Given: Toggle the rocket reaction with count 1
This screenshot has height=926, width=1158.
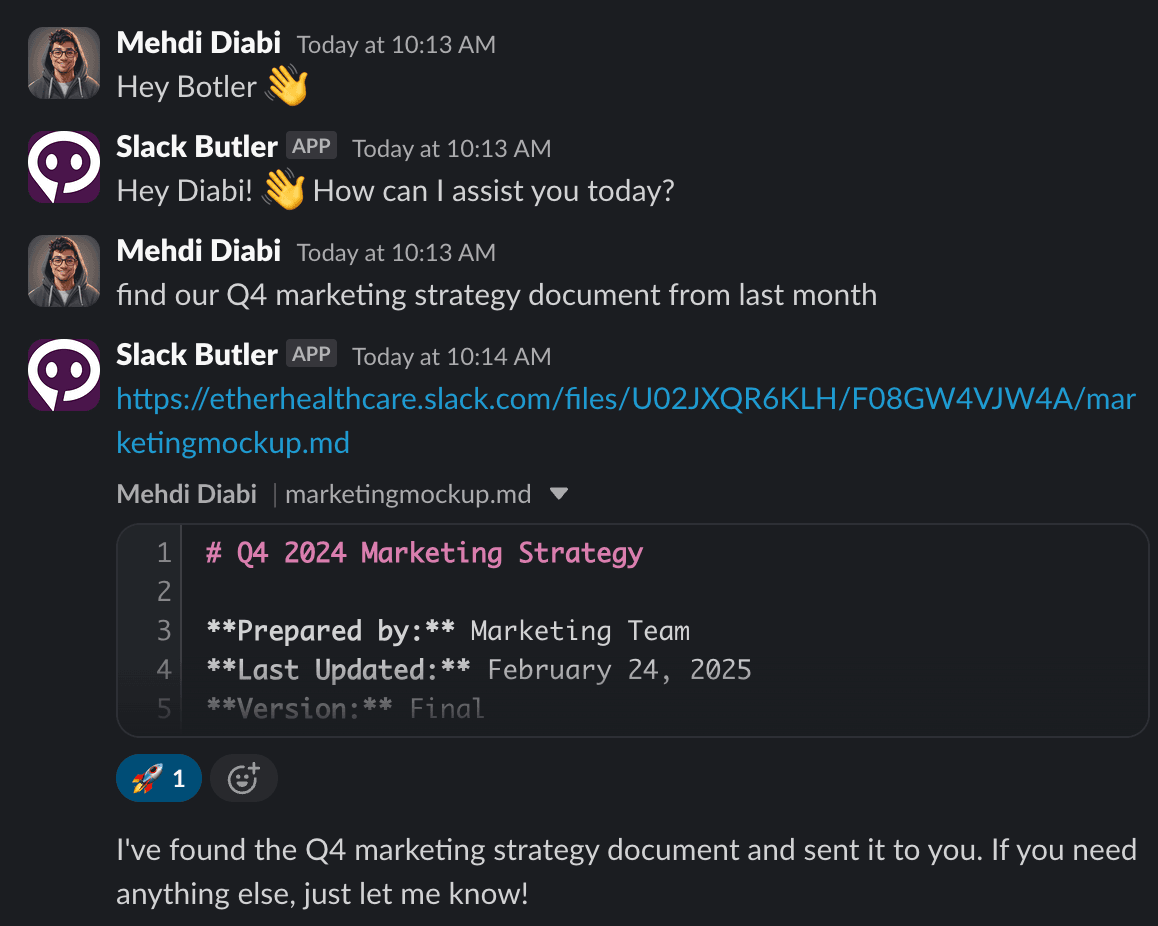Looking at the screenshot, I should 159,778.
